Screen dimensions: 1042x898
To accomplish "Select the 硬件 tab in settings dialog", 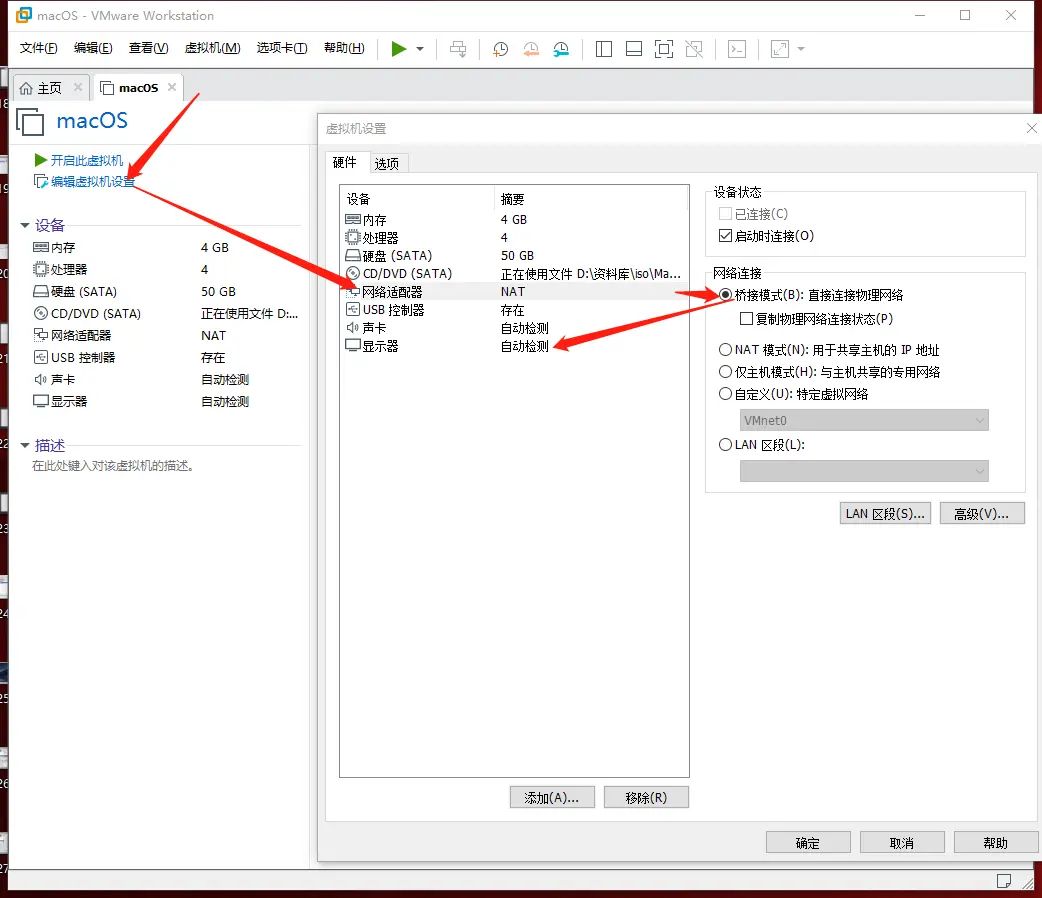I will click(x=344, y=162).
